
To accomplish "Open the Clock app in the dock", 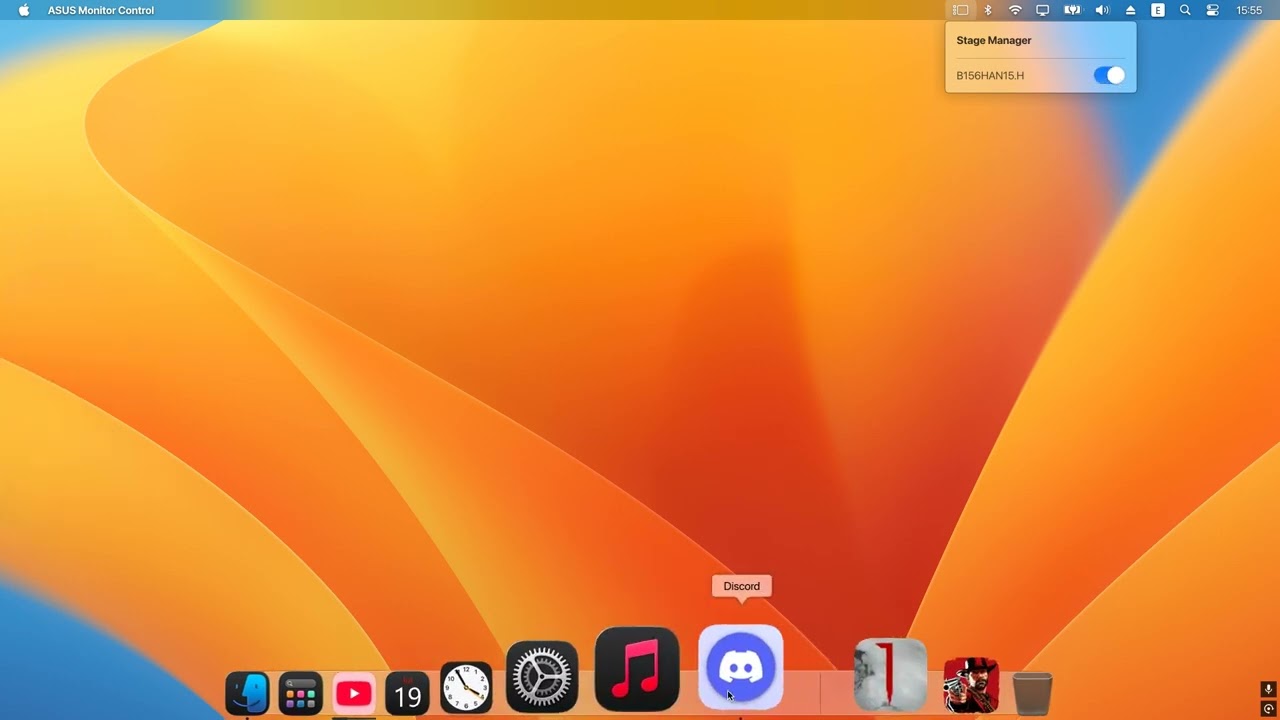I will 466,688.
